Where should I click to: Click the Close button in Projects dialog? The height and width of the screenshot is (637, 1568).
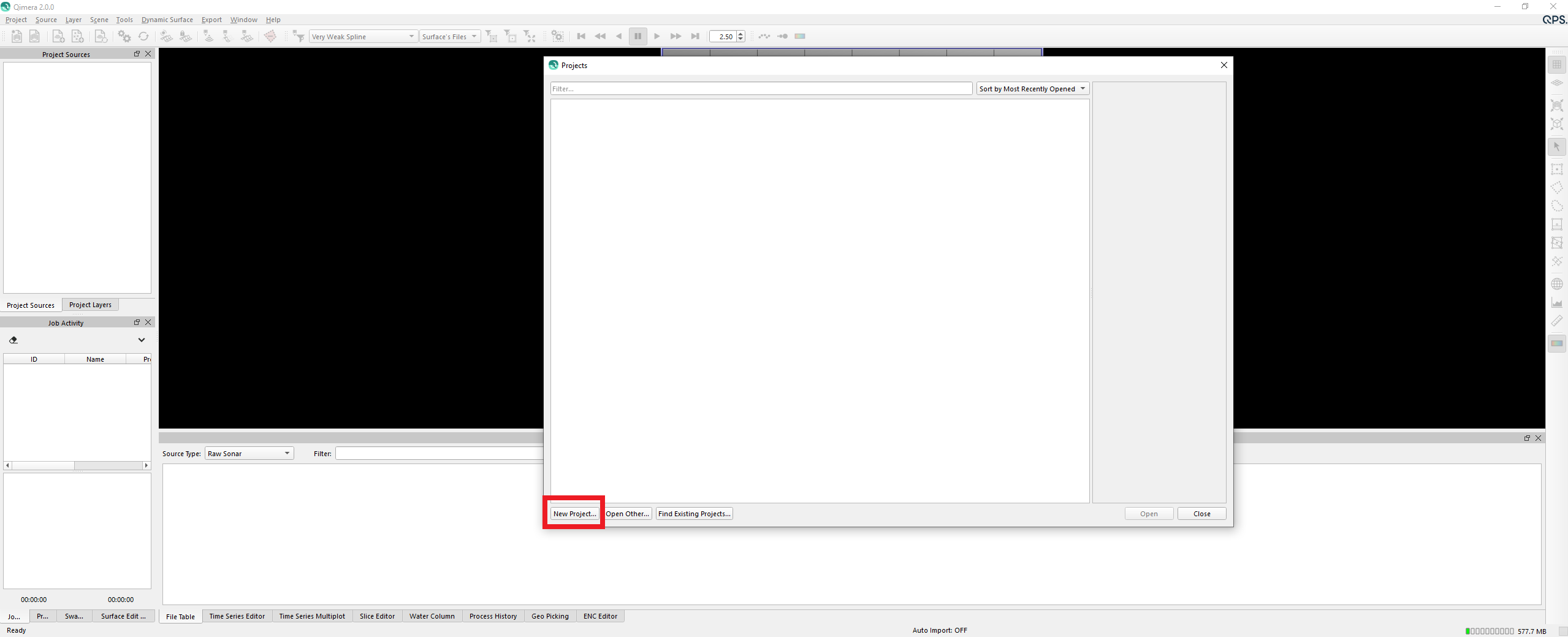point(1202,514)
